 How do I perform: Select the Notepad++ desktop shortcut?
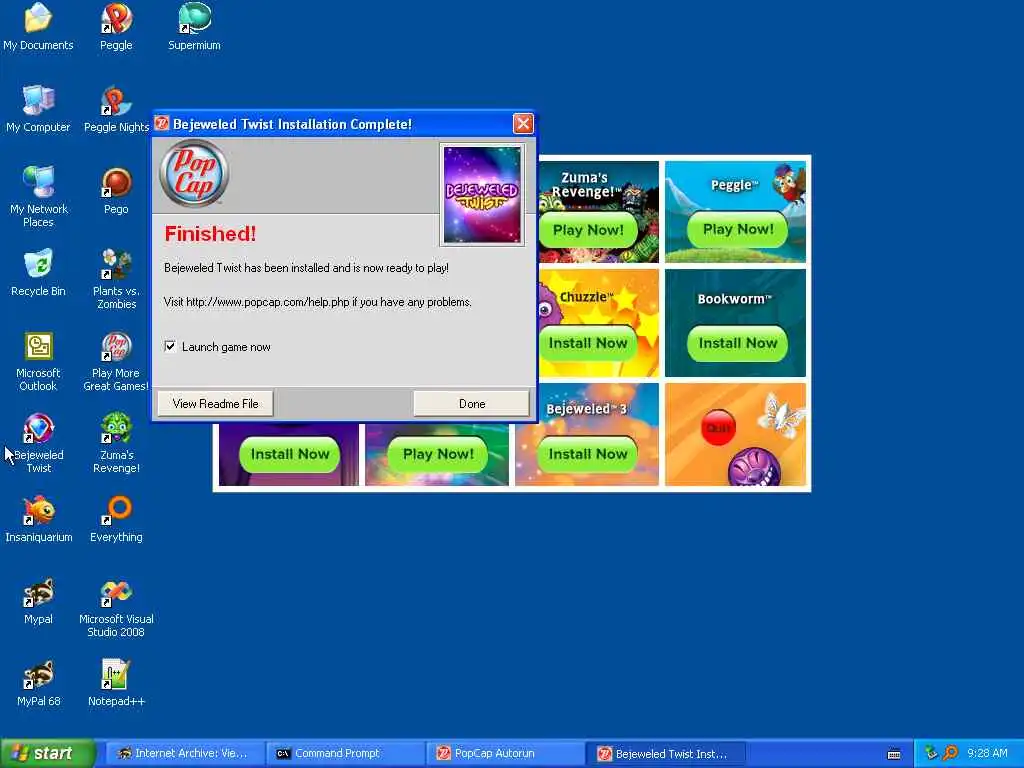point(116,683)
